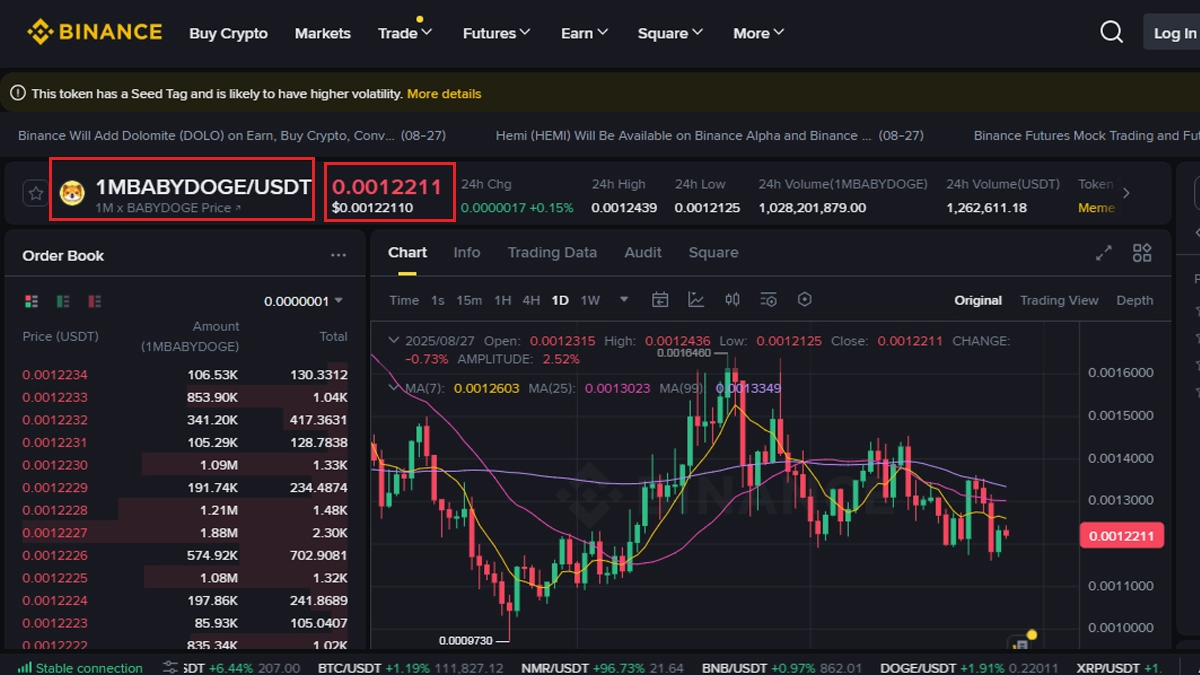Show both buy and sell orders view
Image resolution: width=1200 pixels, height=675 pixels.
point(31,301)
